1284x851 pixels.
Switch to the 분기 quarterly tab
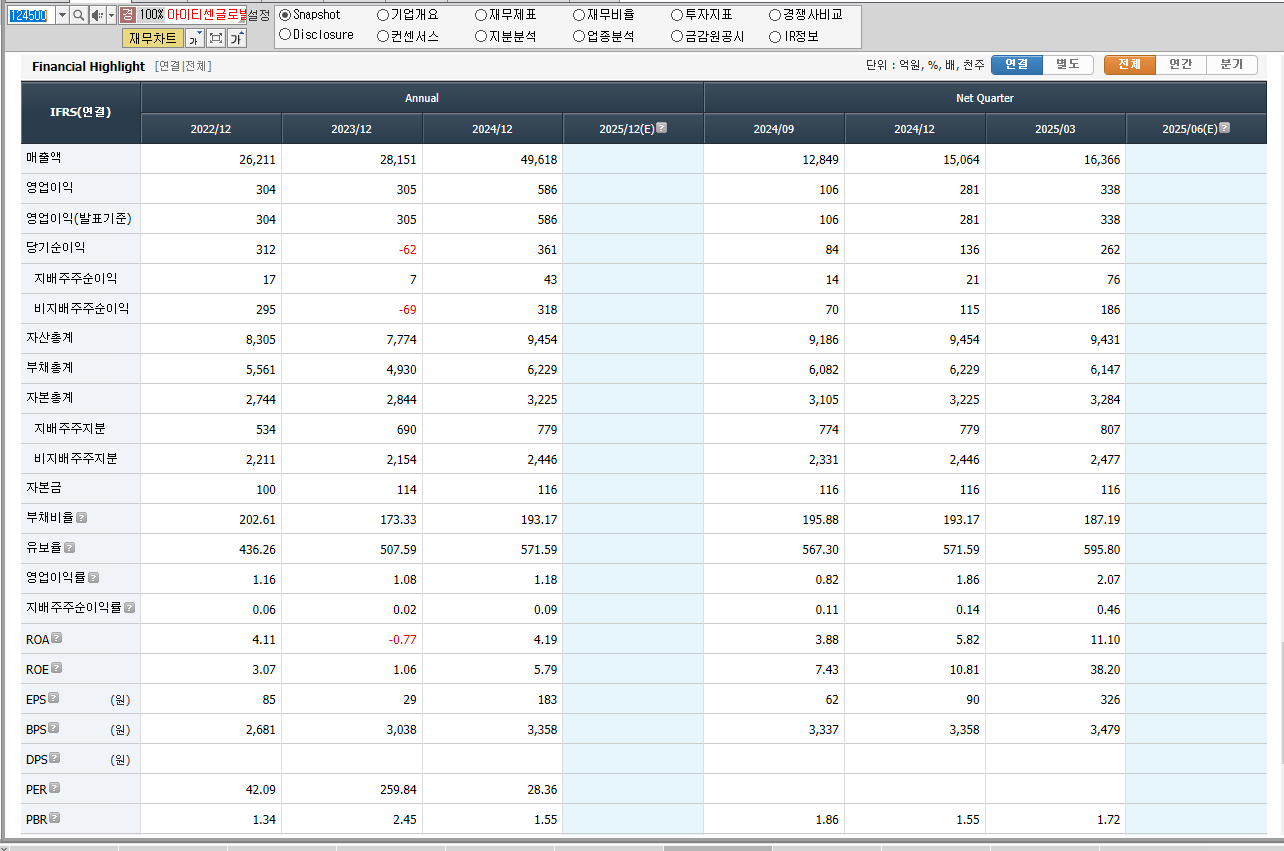click(1232, 64)
